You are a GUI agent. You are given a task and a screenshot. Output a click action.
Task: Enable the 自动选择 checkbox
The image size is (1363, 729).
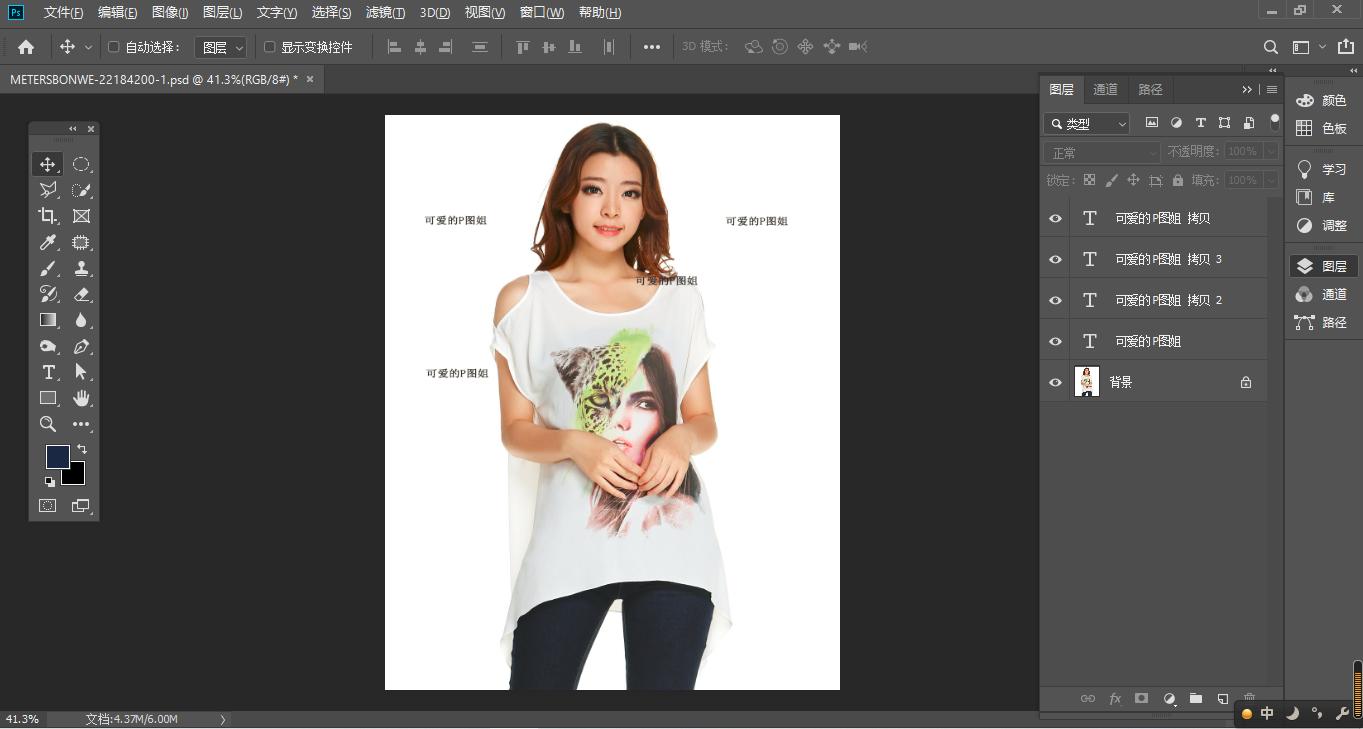[113, 47]
